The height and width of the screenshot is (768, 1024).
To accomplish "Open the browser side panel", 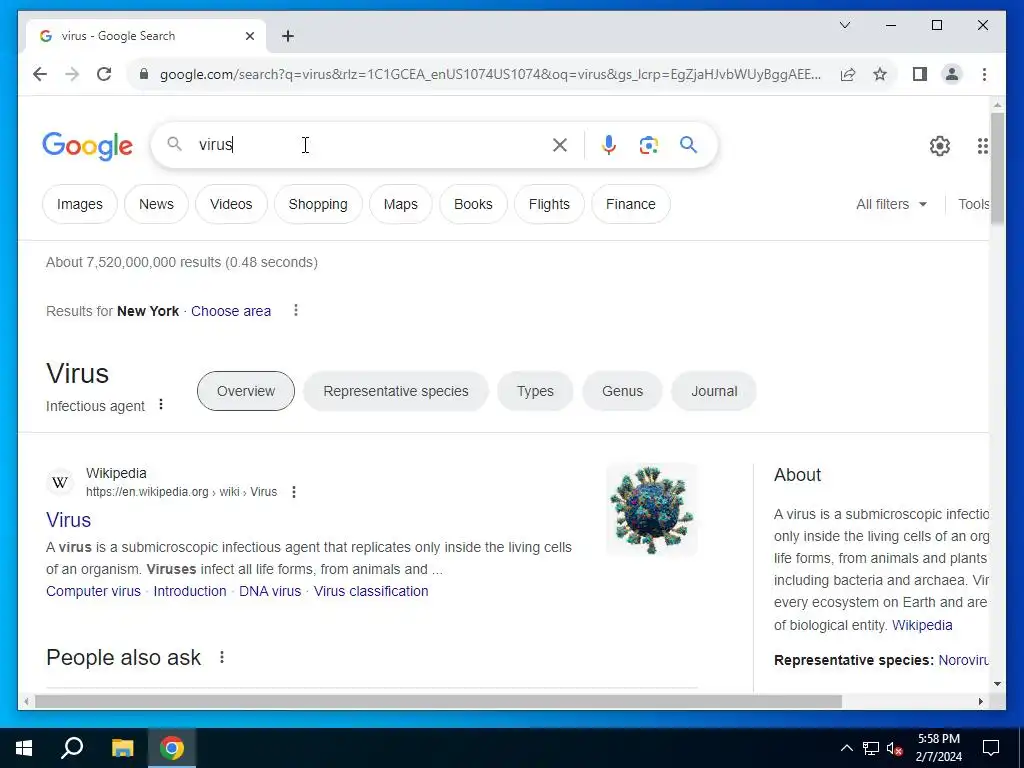I will coord(920,74).
